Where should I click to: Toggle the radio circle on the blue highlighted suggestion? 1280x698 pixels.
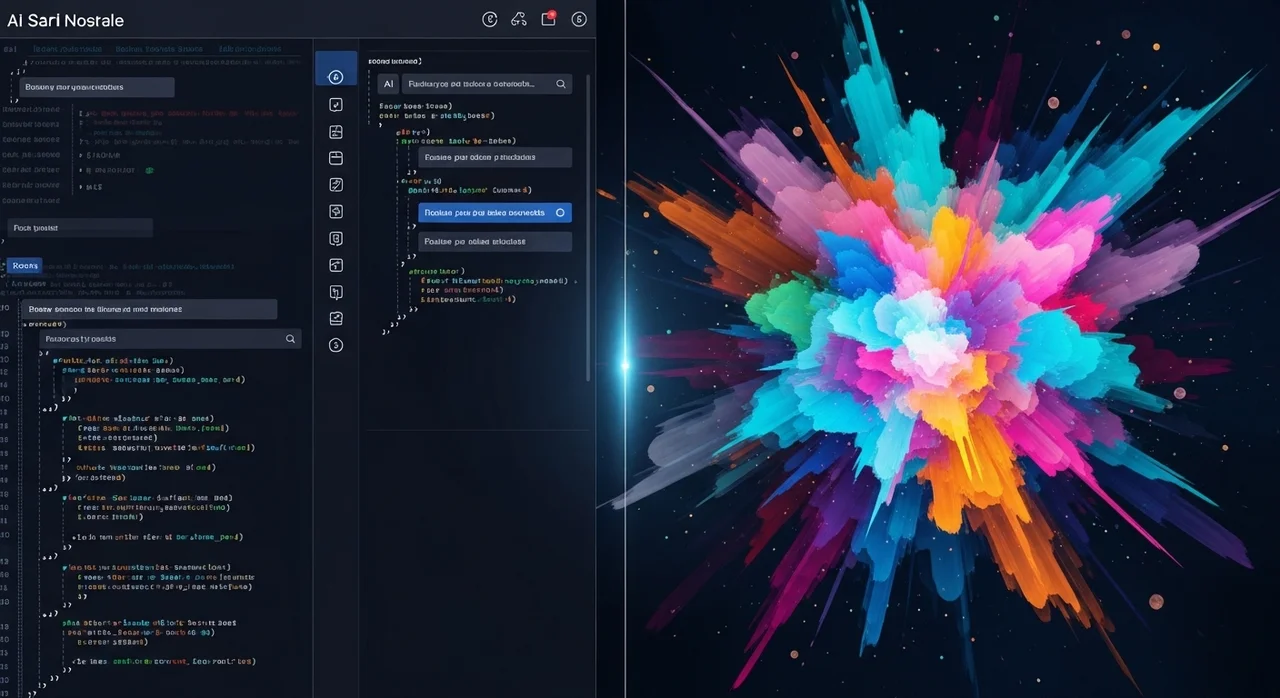click(x=560, y=213)
